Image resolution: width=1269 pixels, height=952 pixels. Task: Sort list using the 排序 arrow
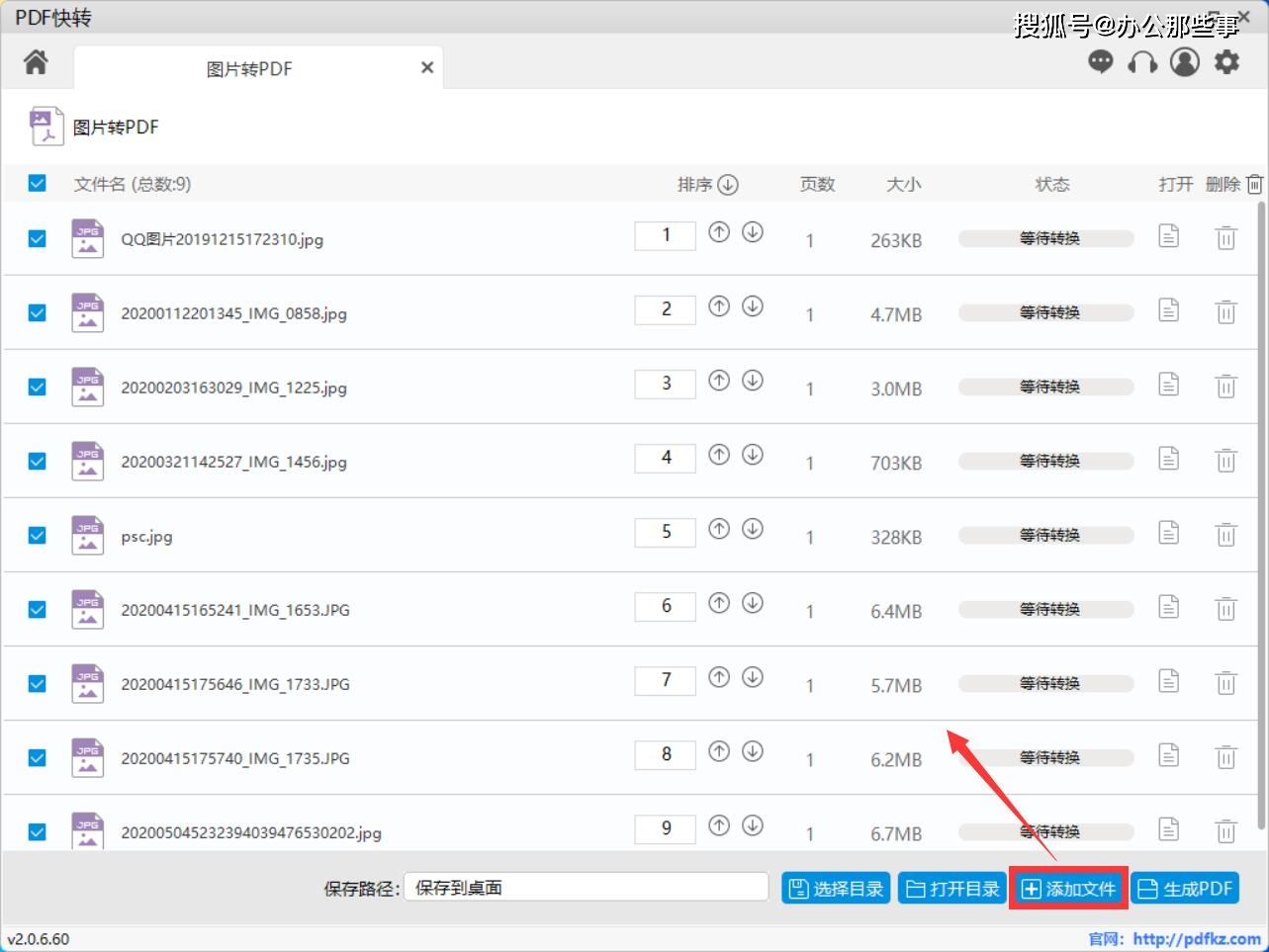(728, 184)
